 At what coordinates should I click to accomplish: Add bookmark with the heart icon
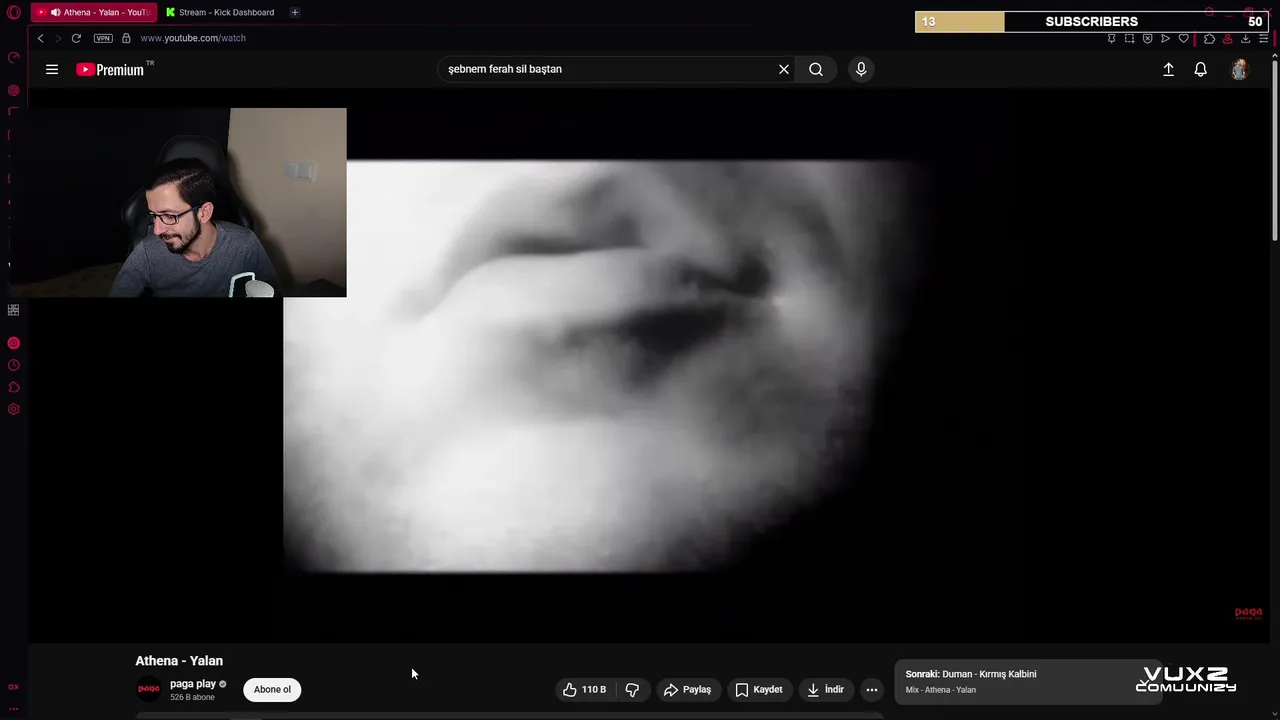[x=1184, y=38]
